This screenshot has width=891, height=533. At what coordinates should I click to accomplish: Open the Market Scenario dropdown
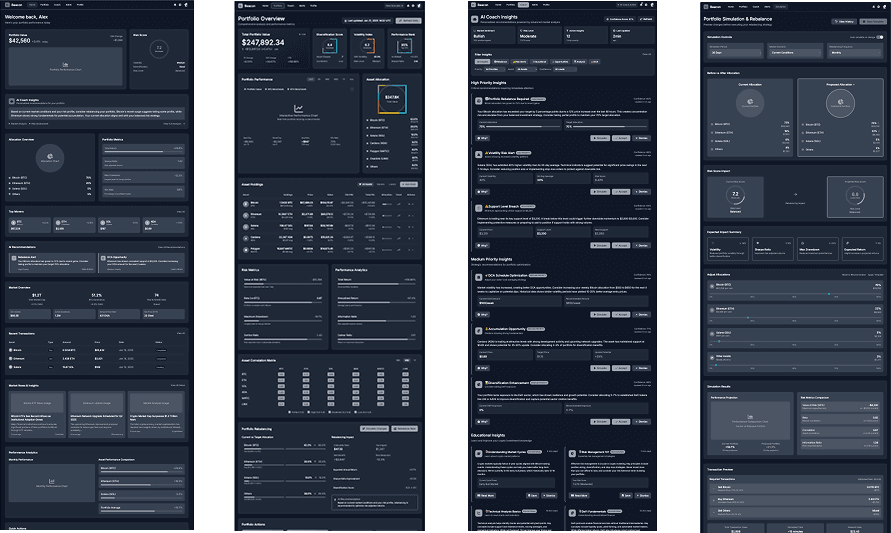795,52
